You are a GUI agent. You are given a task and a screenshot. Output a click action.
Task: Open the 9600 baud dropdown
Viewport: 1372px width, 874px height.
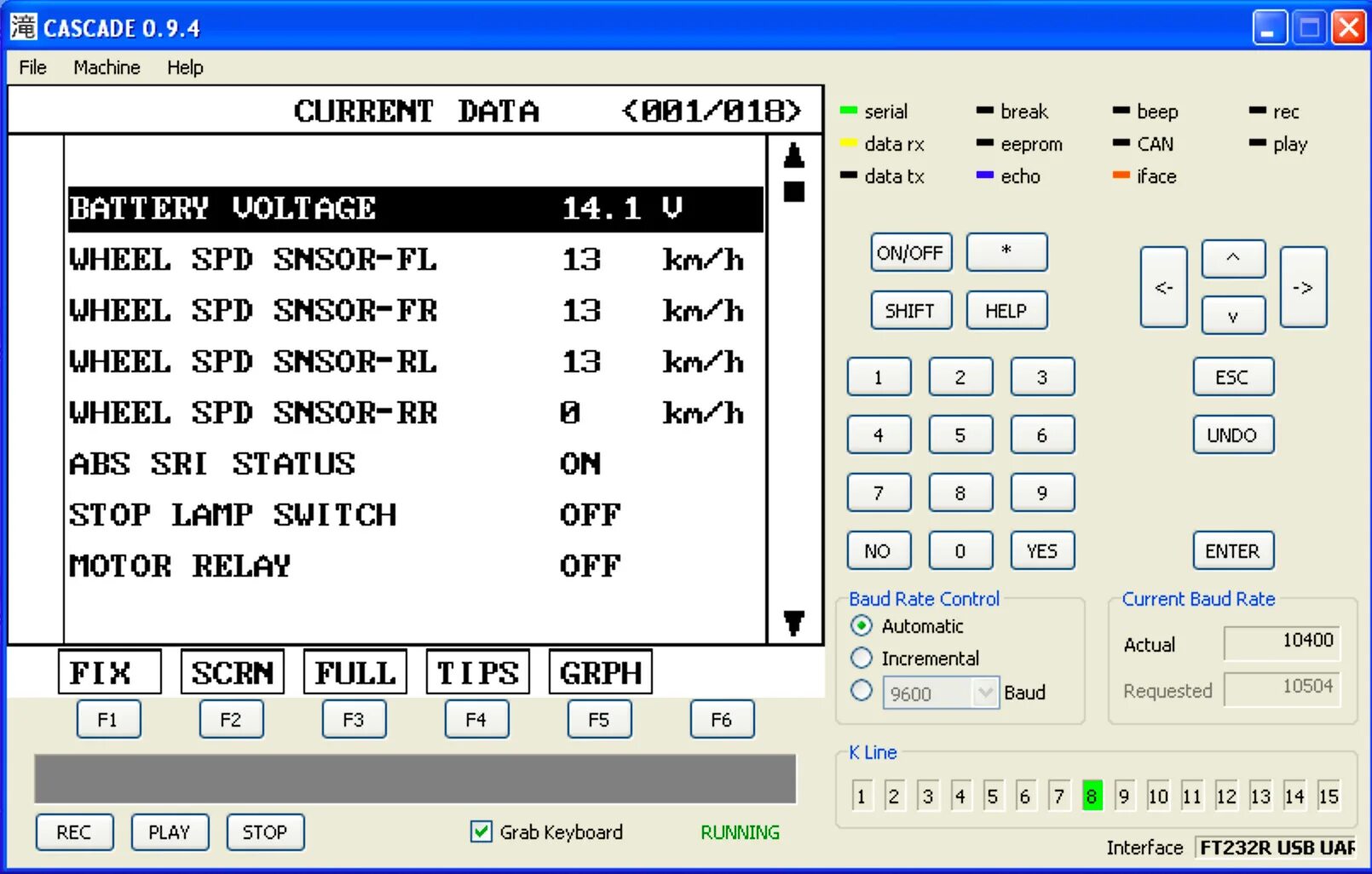[985, 693]
